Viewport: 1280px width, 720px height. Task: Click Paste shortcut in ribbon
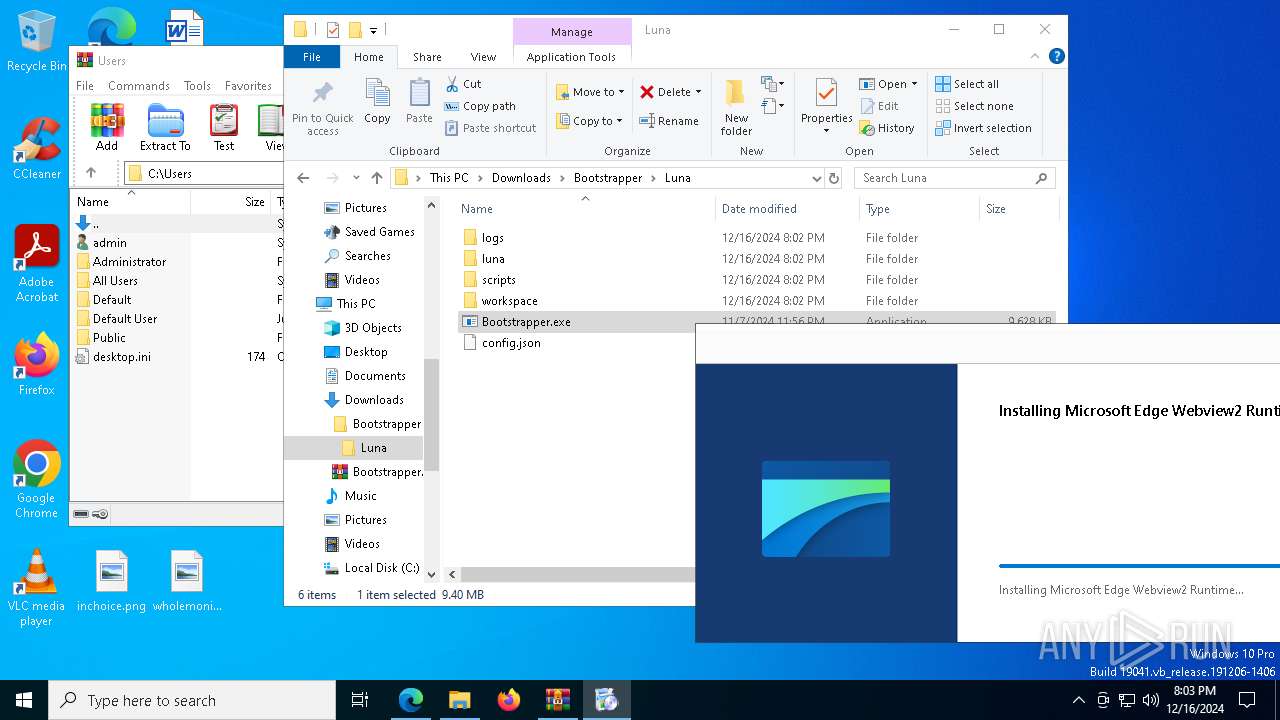[491, 128]
